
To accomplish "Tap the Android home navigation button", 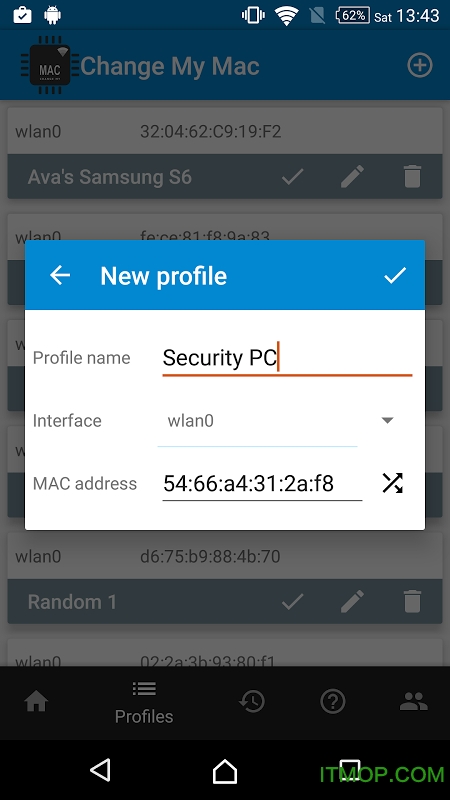I will click(x=225, y=770).
